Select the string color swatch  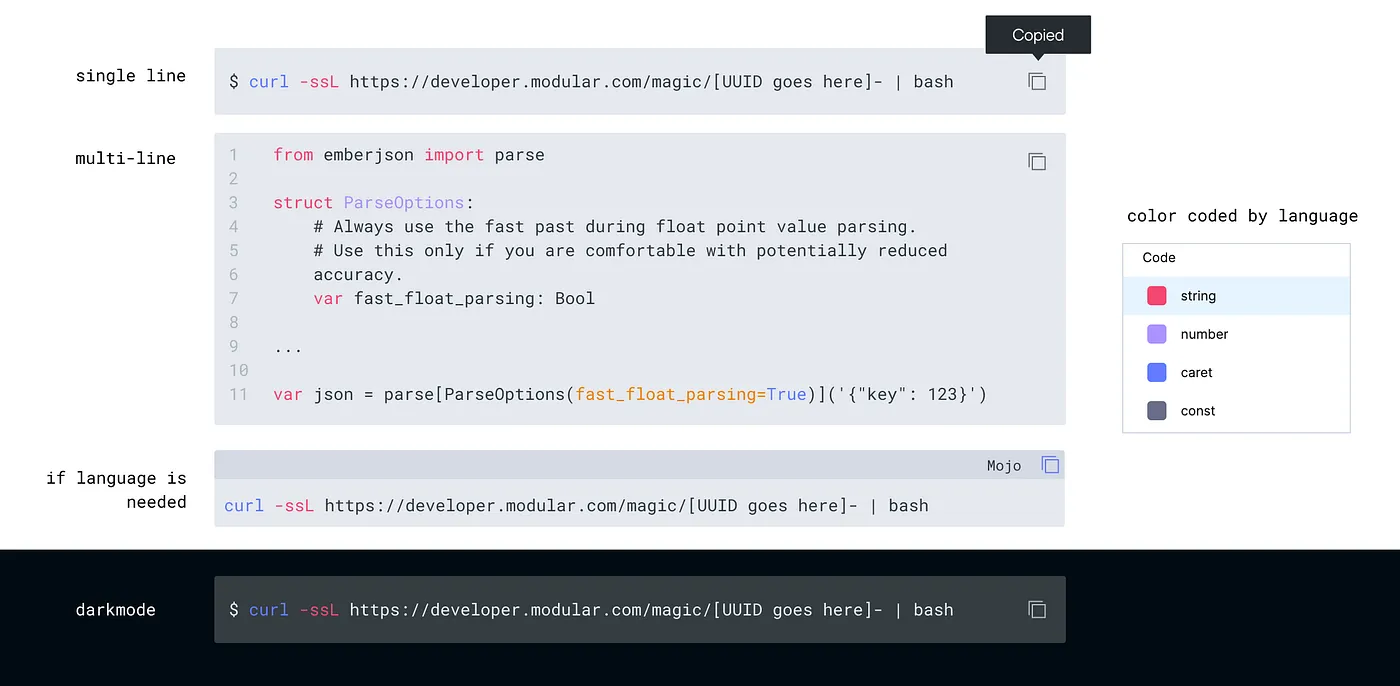1157,296
